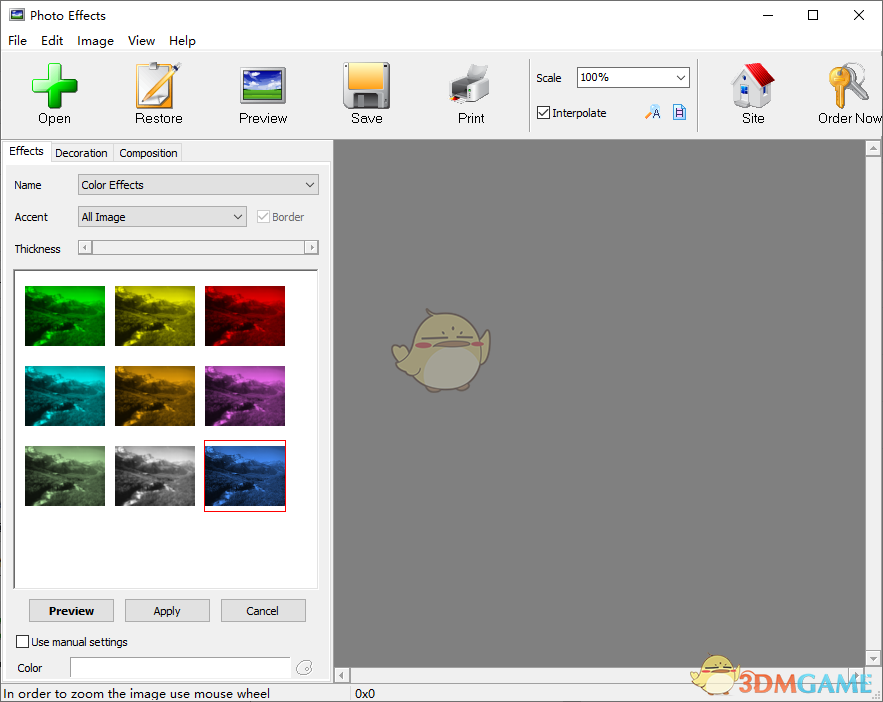Toggle the Border checkbox

[262, 216]
